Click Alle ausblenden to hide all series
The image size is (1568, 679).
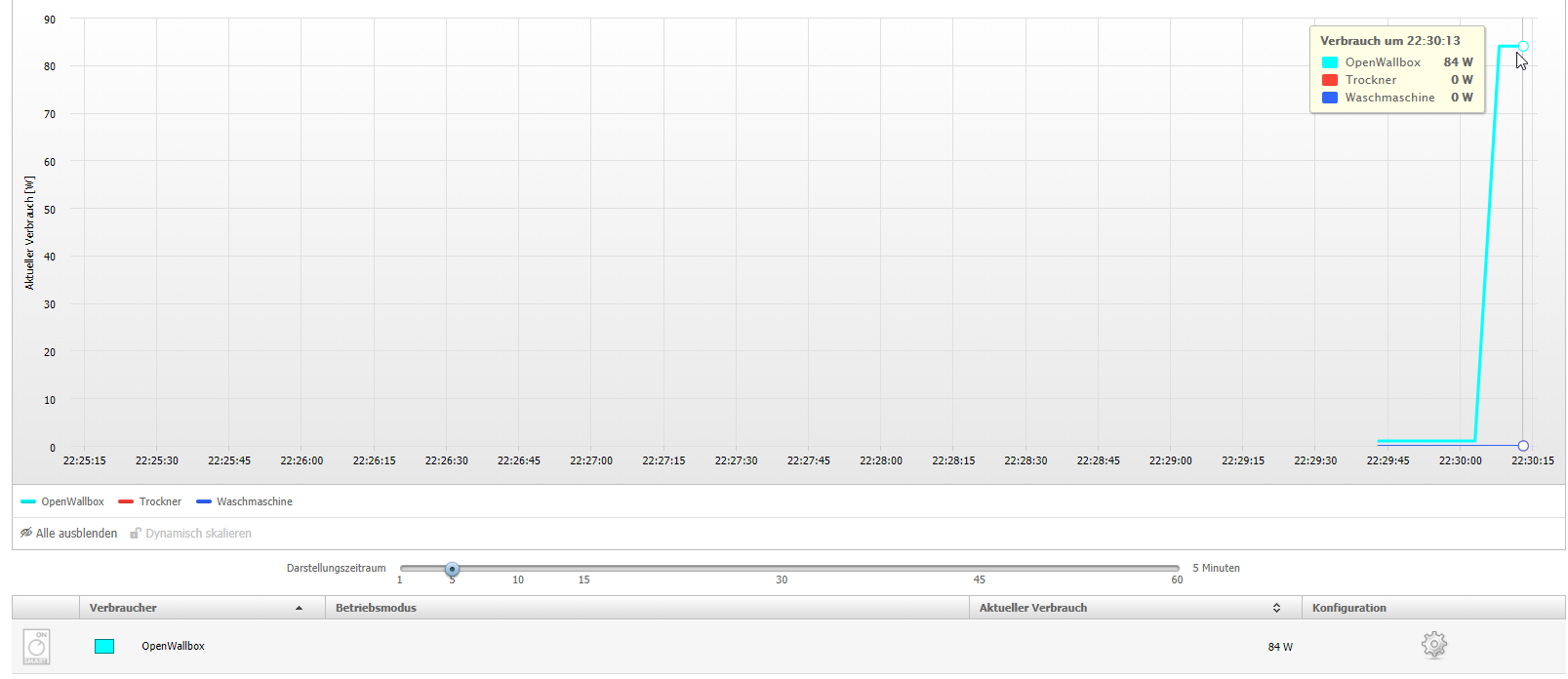click(x=68, y=533)
